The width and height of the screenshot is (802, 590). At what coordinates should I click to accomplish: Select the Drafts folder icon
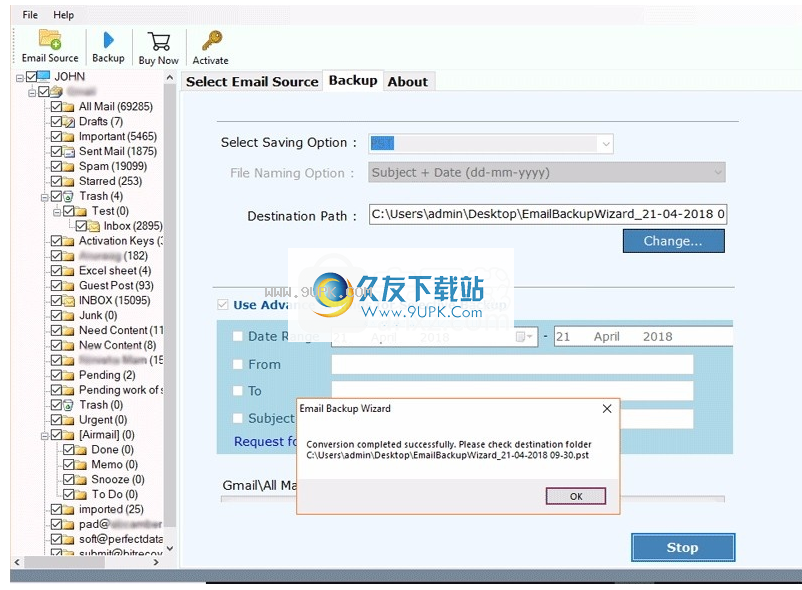[69, 122]
